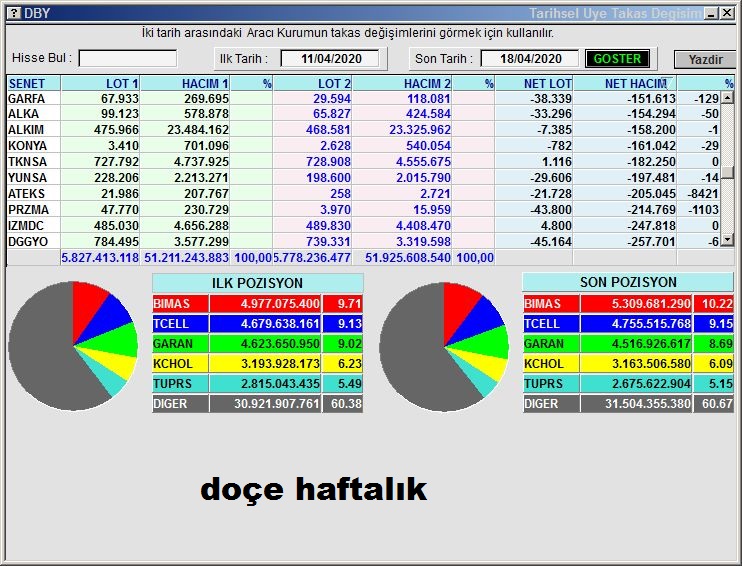Click NET LOT value -43.800

551,210
